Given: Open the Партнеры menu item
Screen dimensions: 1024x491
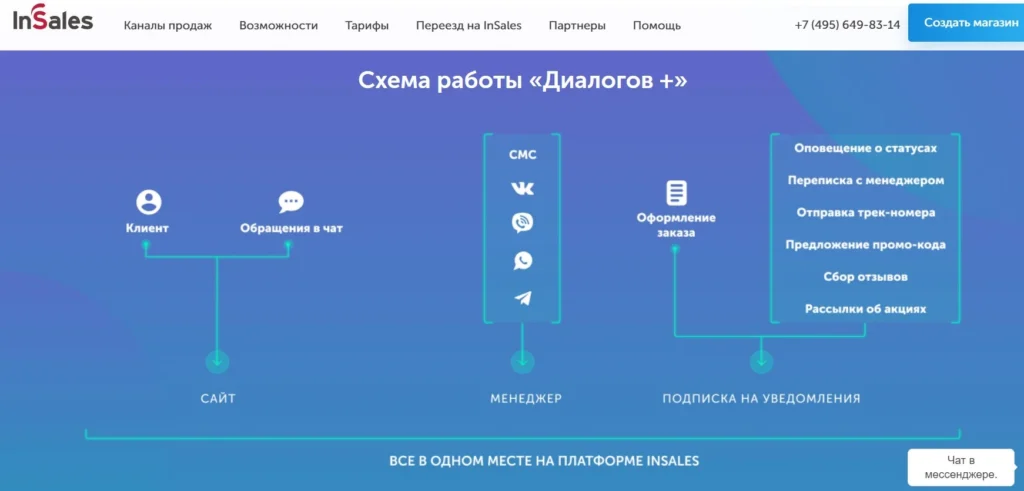Looking at the screenshot, I should pyautogui.click(x=577, y=25).
